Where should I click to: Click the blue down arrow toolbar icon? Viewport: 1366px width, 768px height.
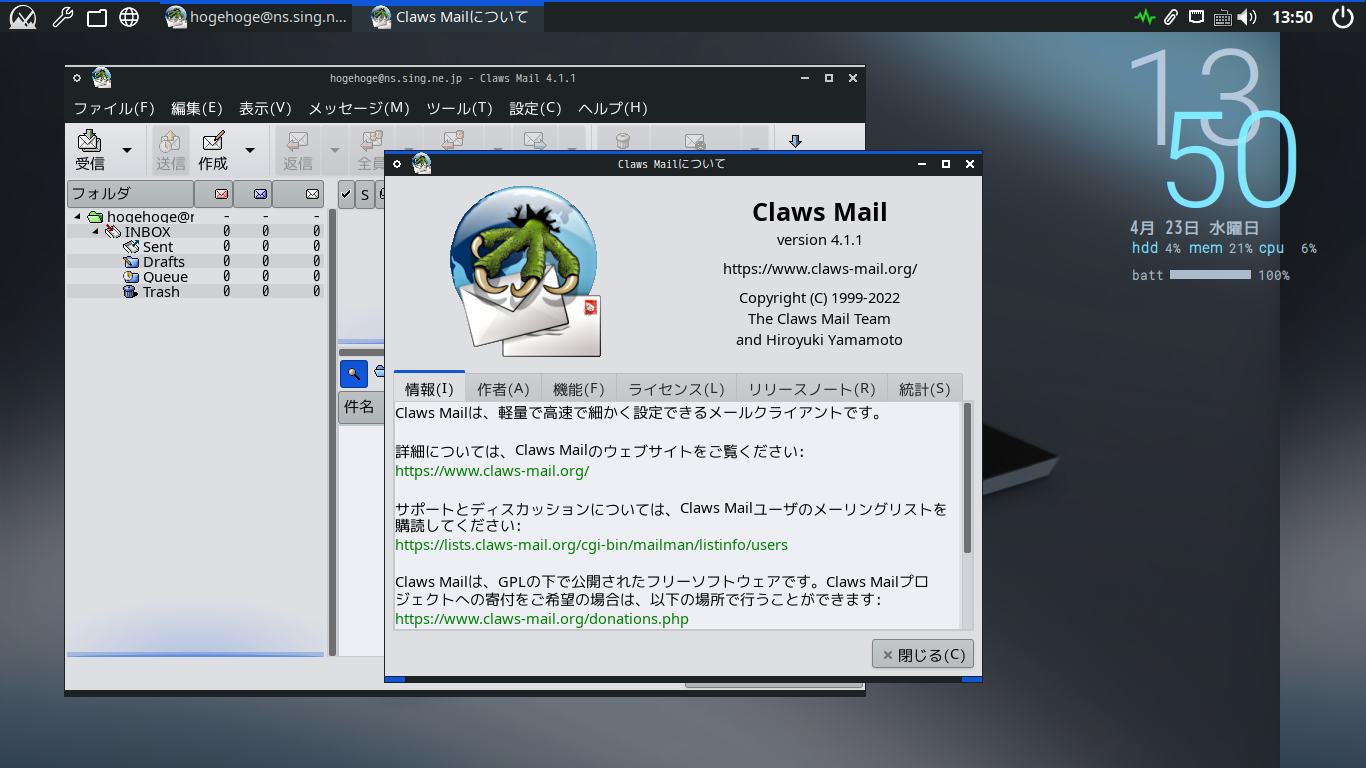(x=796, y=142)
